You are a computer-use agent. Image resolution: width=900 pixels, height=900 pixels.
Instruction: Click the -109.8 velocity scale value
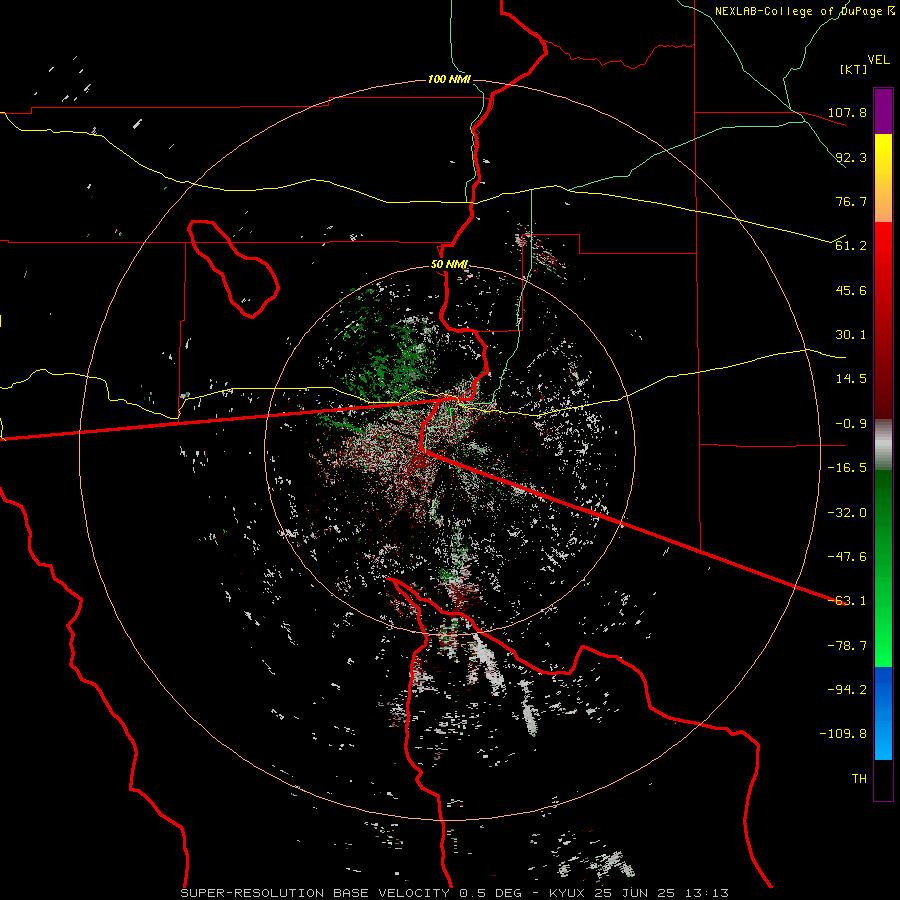(843, 734)
